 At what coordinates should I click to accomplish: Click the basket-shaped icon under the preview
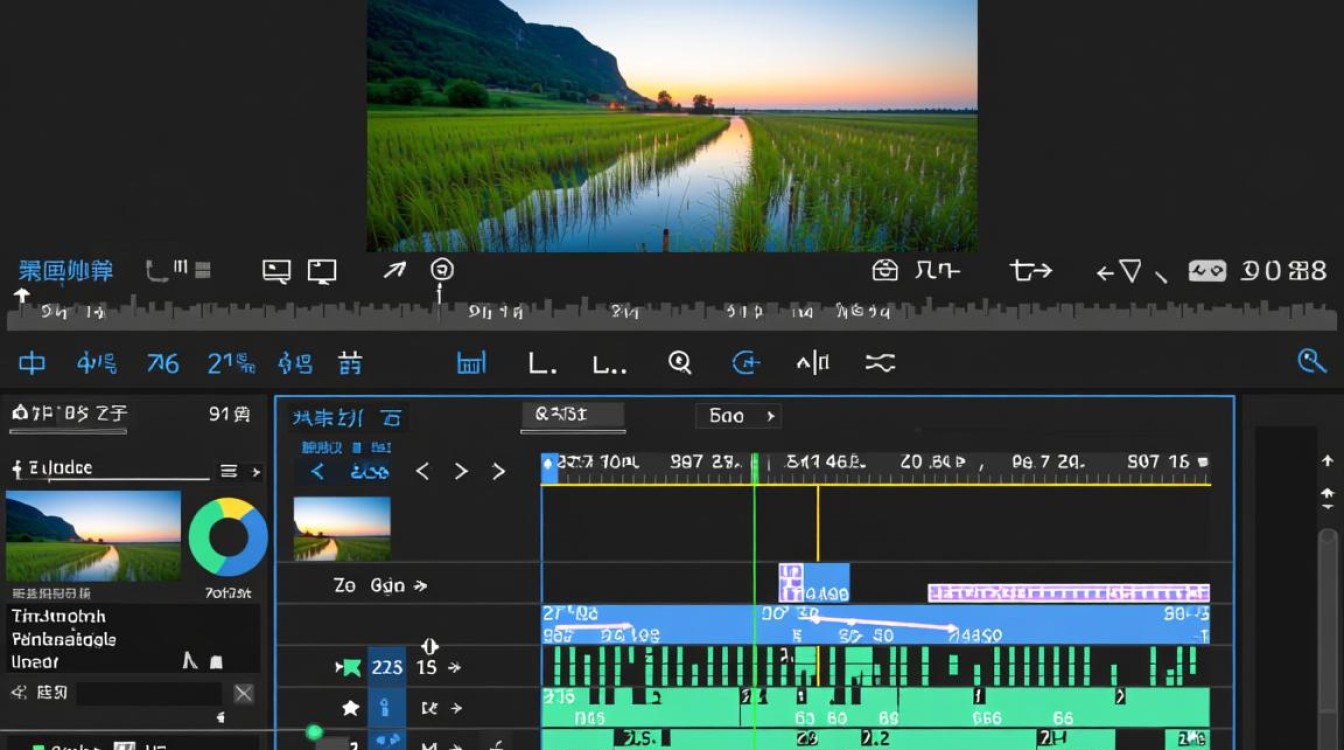(885, 270)
